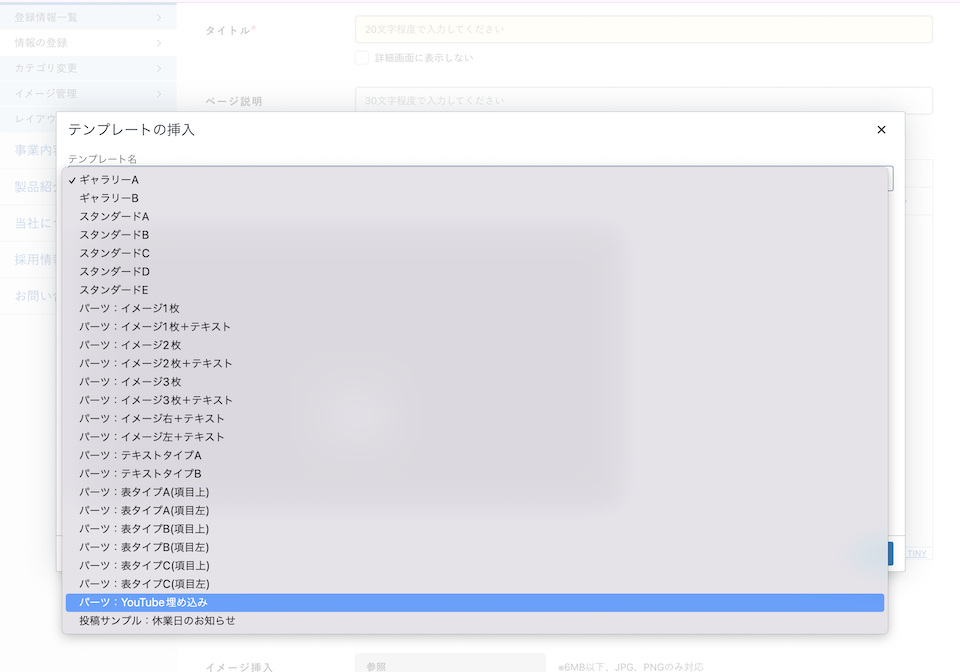Choose ギャラリーB template option
Screen dimensions: 960x672
pos(110,198)
